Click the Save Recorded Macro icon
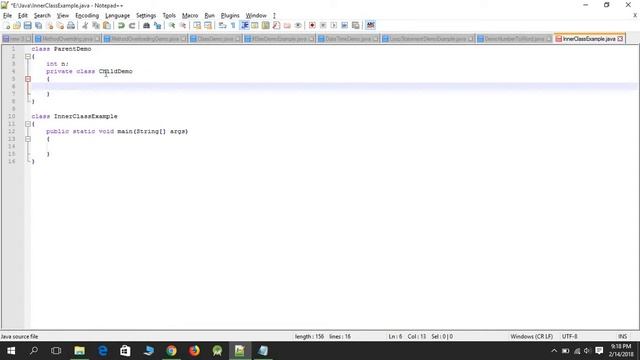 click(x=356, y=25)
